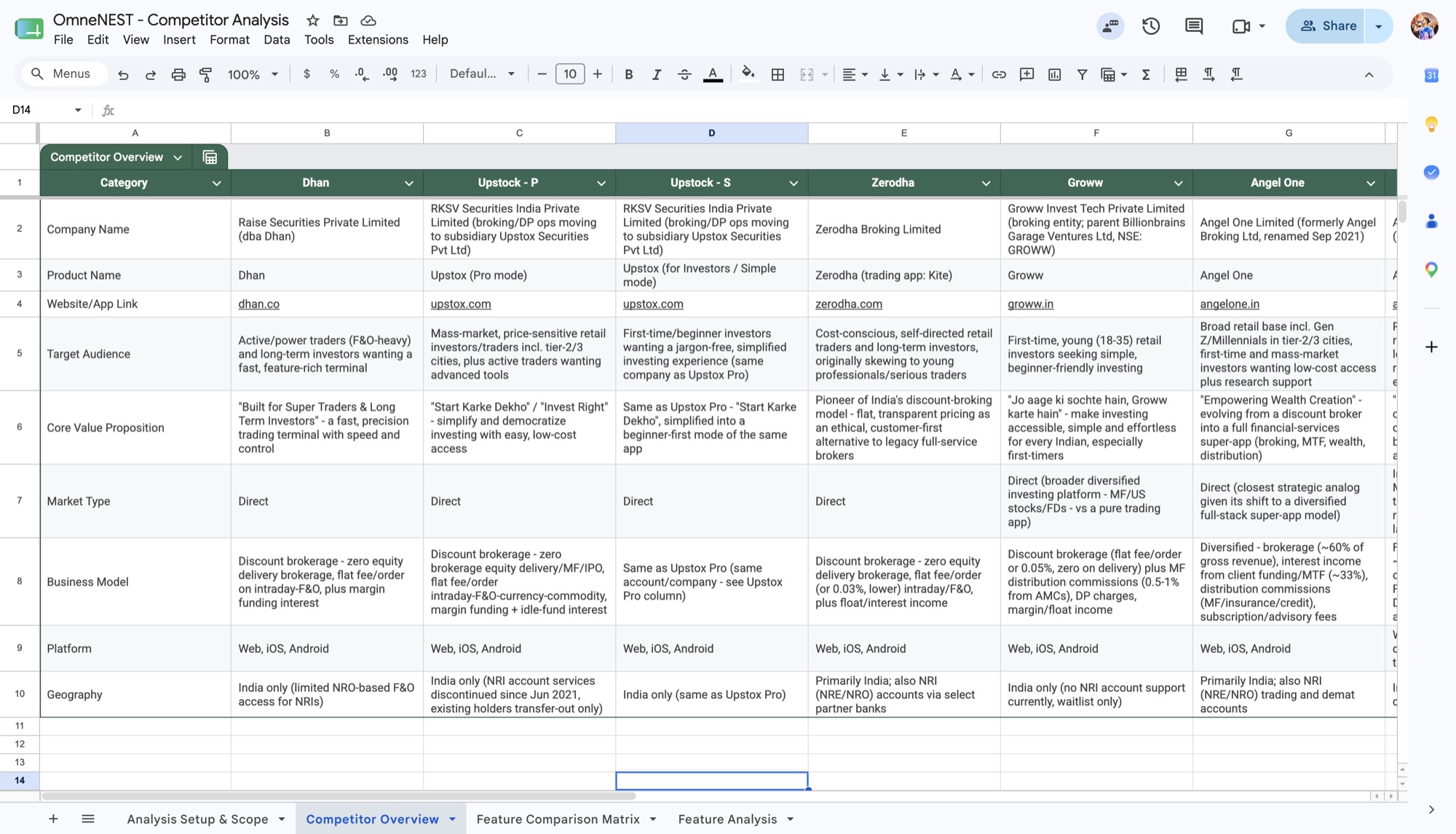Create a filter with funnel icon
This screenshot has height=834, width=1456.
[x=1082, y=74]
